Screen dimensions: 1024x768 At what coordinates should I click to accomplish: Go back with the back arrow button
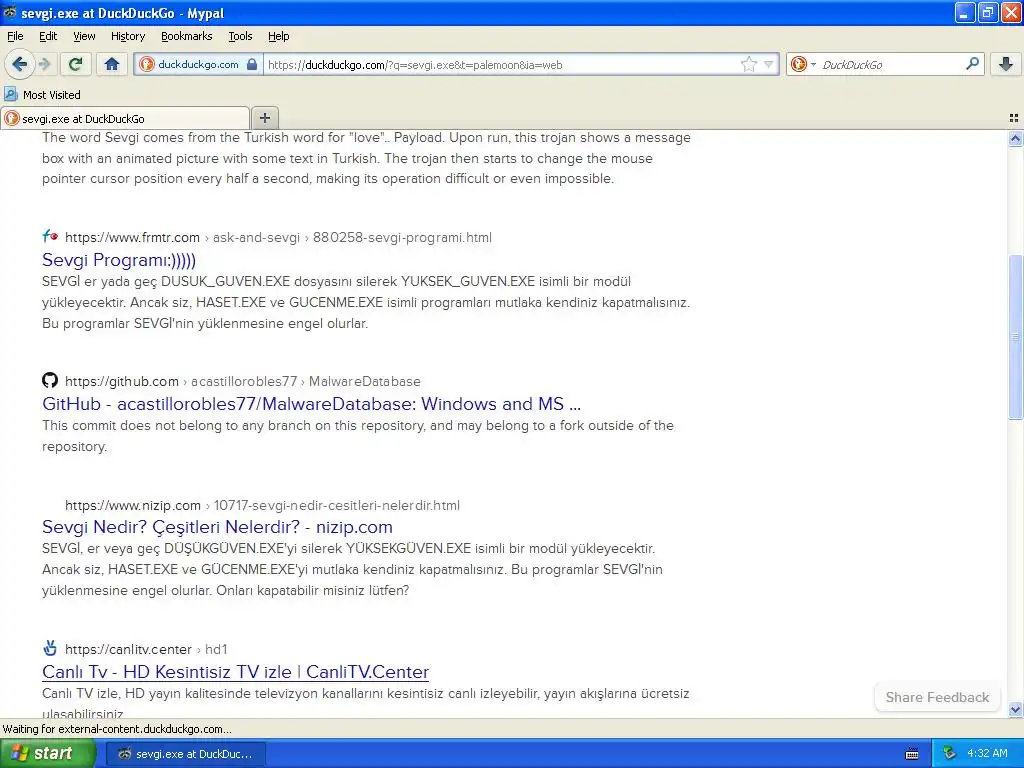[x=20, y=64]
